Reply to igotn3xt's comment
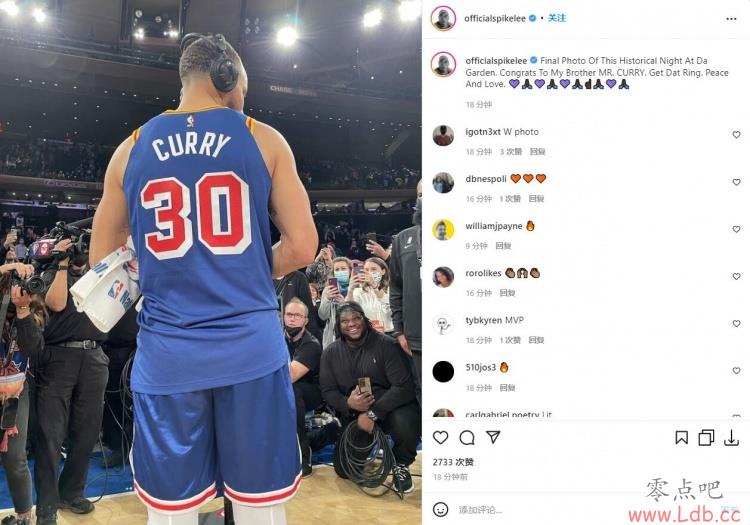750x525 pixels. tap(538, 152)
